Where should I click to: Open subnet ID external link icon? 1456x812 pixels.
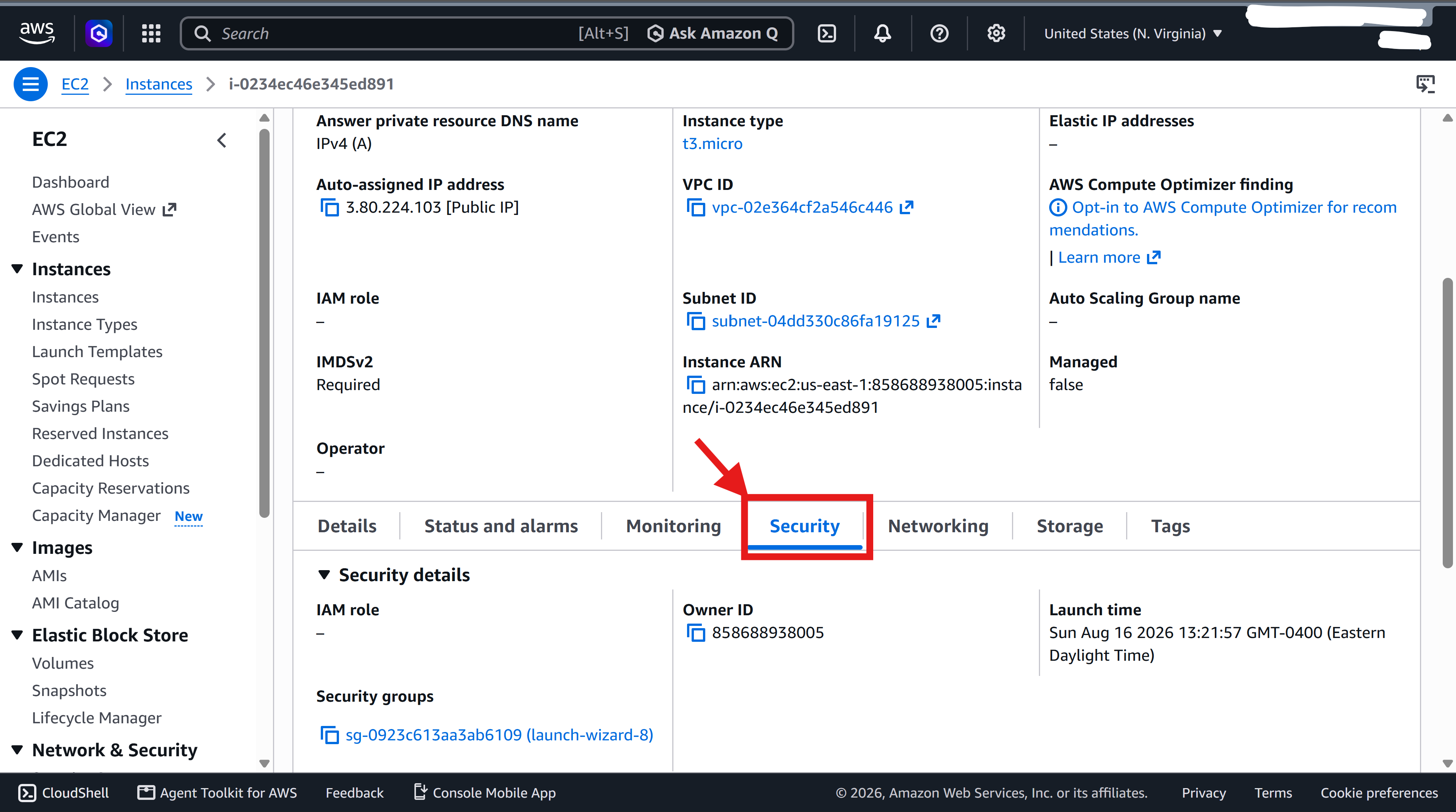(934, 321)
